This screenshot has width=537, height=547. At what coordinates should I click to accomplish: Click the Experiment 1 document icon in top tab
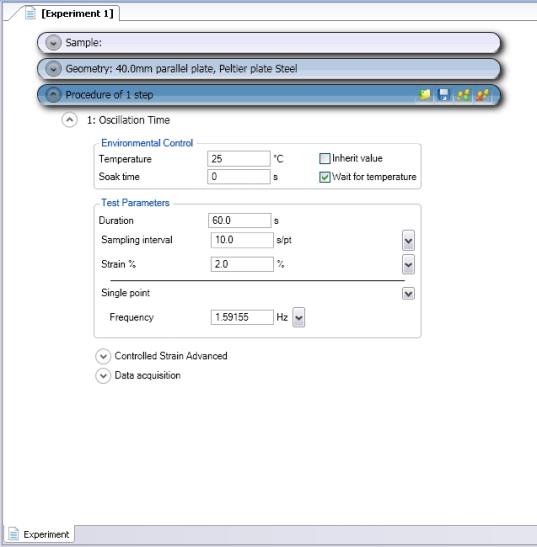30,14
